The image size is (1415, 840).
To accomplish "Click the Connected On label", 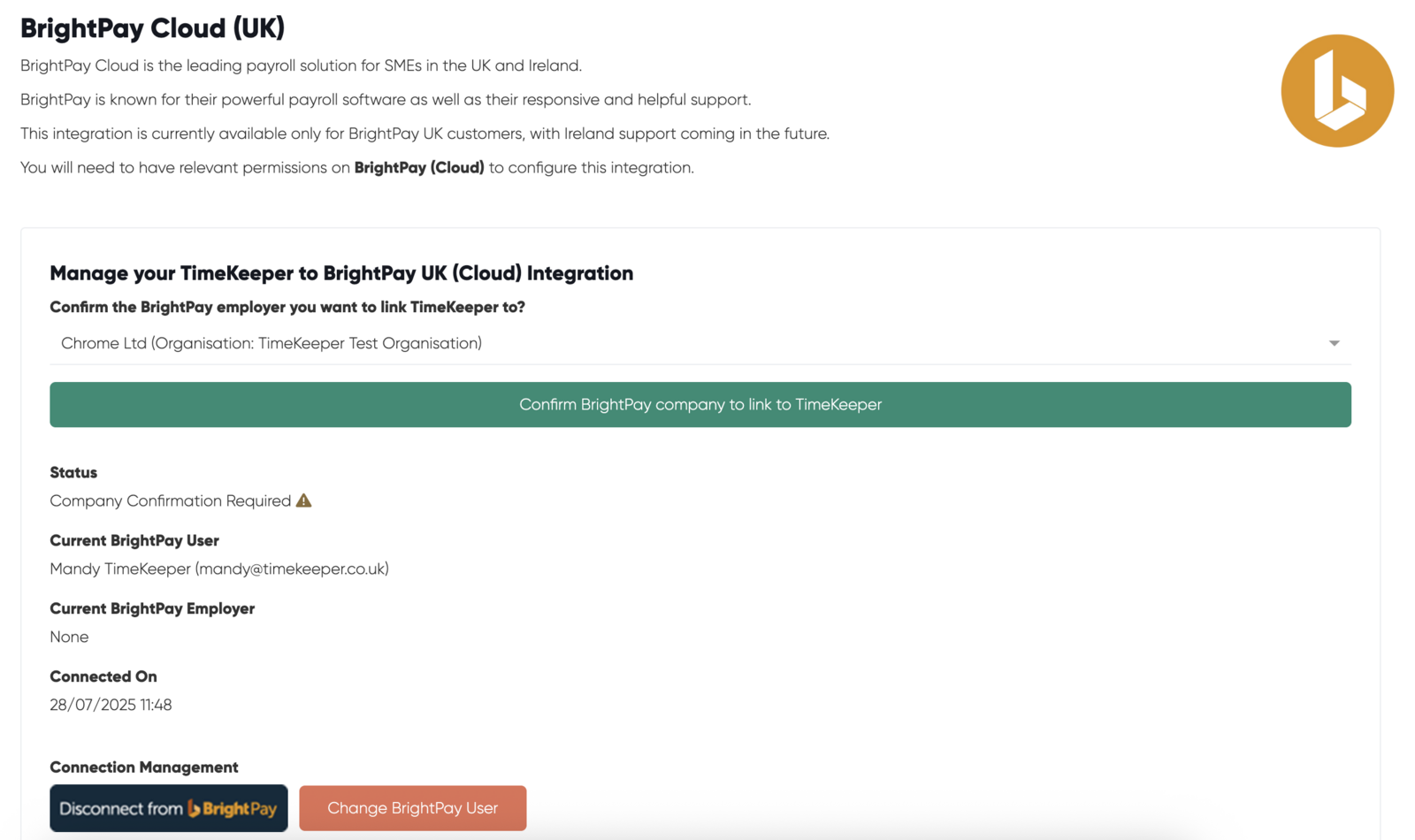I will pos(103,676).
